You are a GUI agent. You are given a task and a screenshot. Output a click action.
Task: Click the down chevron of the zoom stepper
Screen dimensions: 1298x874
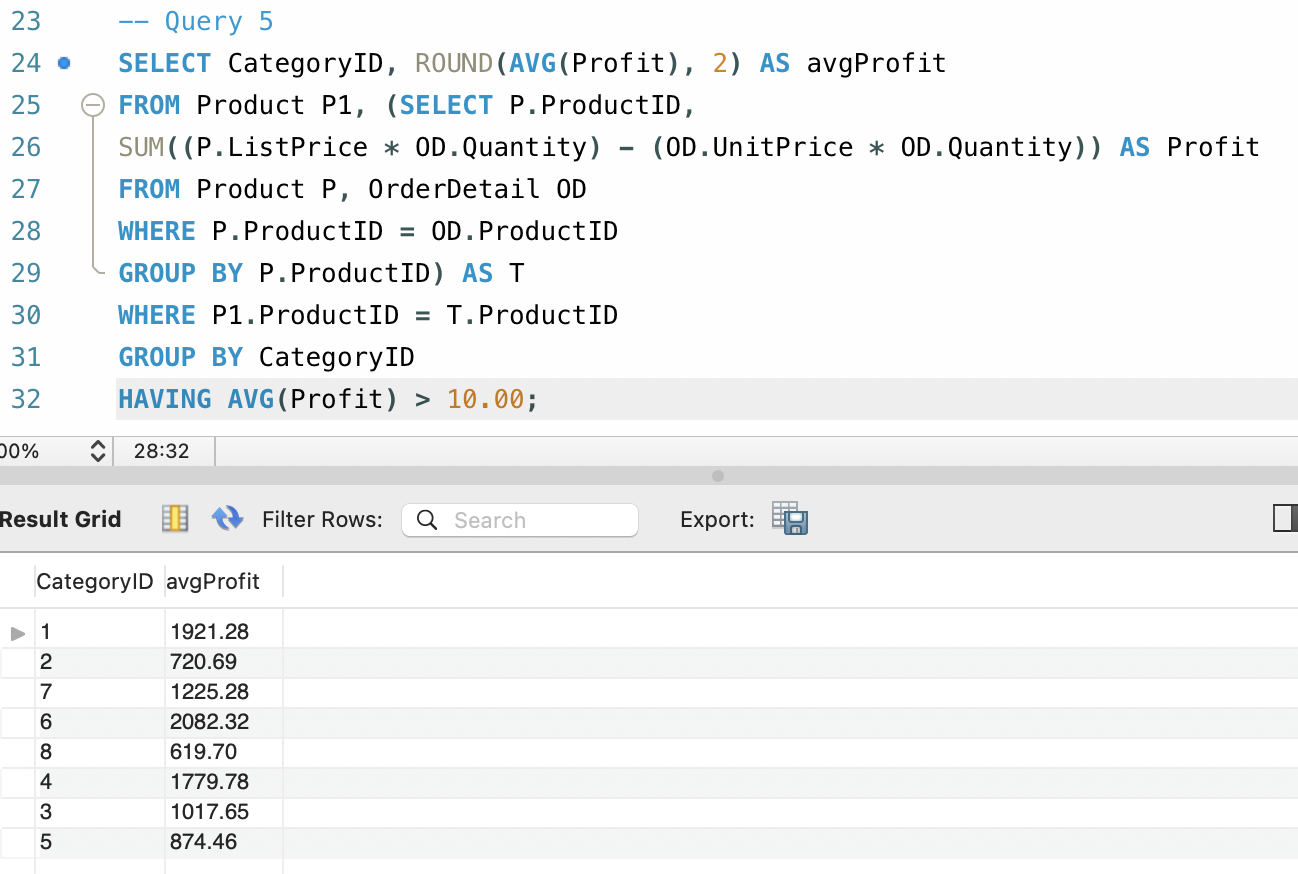click(97, 457)
